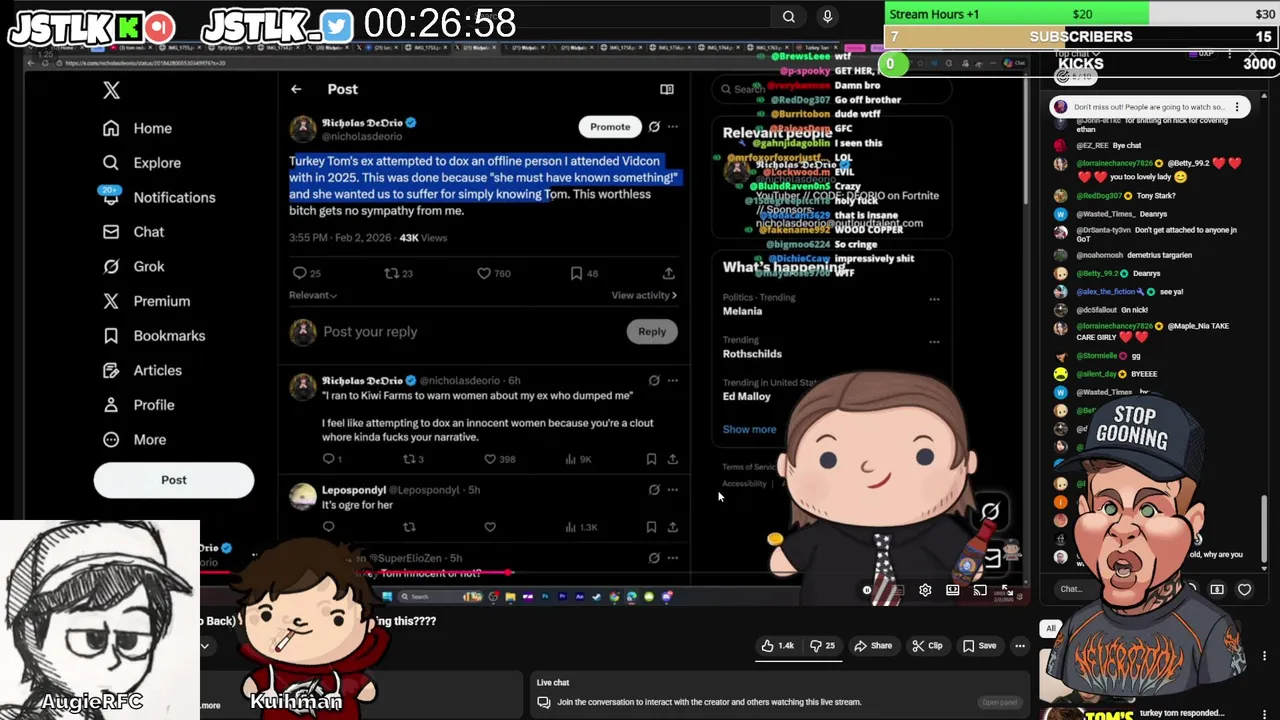Like the first reply with 398 likes
The image size is (1280, 720).
click(x=490, y=459)
